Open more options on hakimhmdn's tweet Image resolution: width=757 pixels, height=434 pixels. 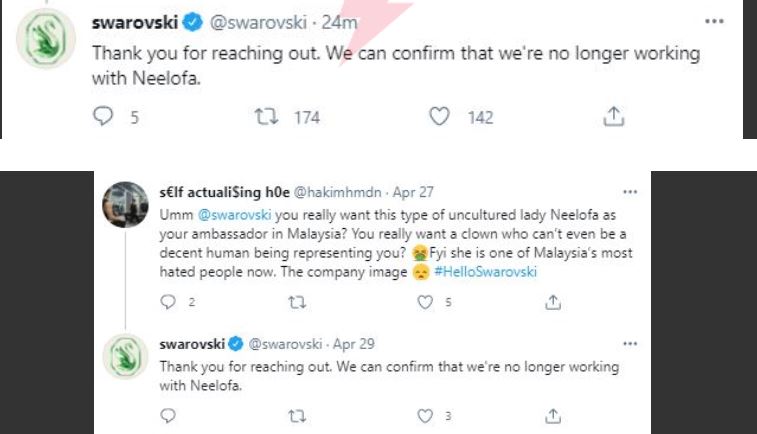(629, 190)
